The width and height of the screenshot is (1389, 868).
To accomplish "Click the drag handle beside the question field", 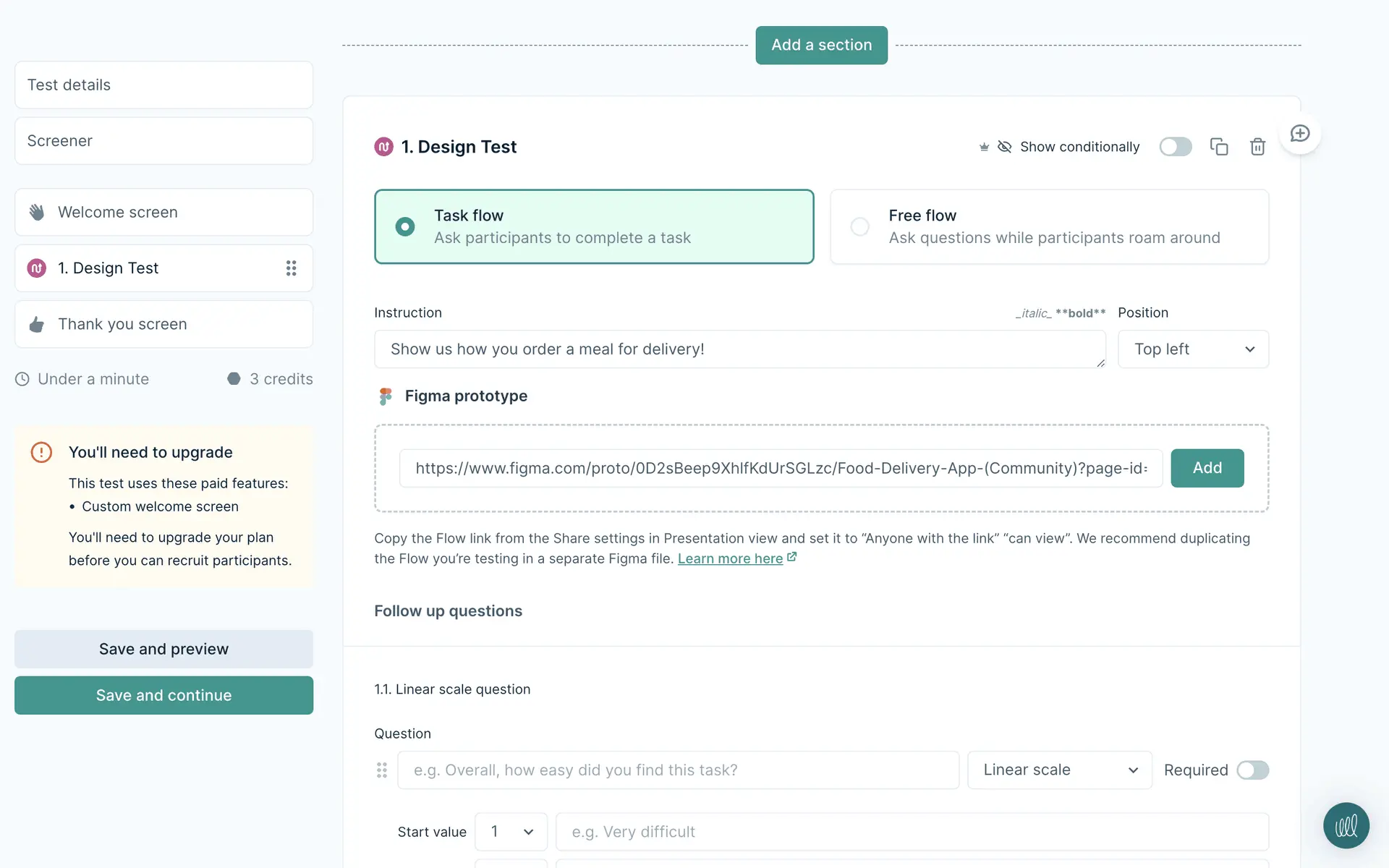I will pos(382,770).
